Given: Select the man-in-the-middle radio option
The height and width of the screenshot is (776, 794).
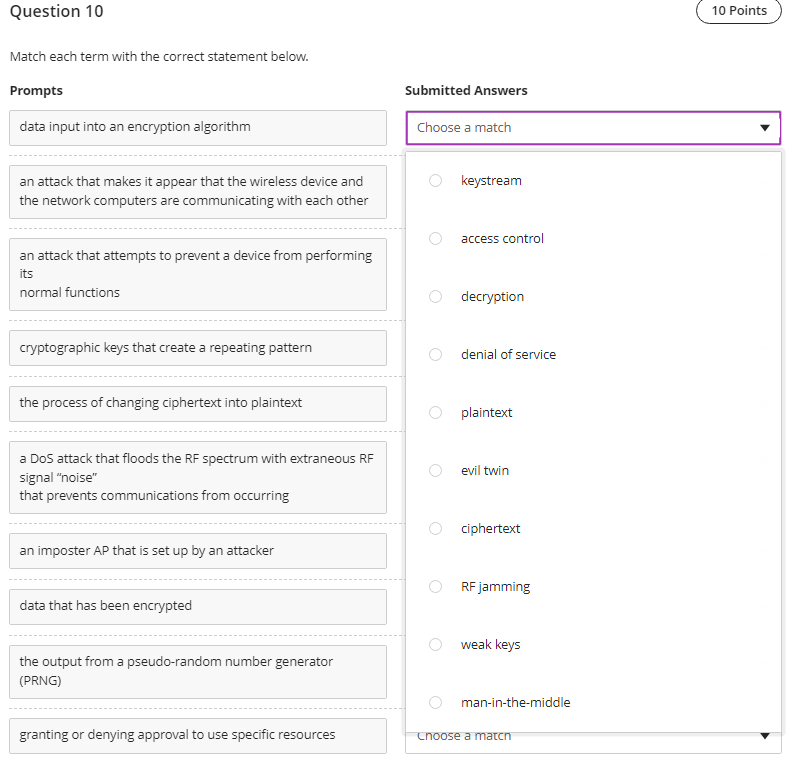Looking at the screenshot, I should pyautogui.click(x=435, y=703).
